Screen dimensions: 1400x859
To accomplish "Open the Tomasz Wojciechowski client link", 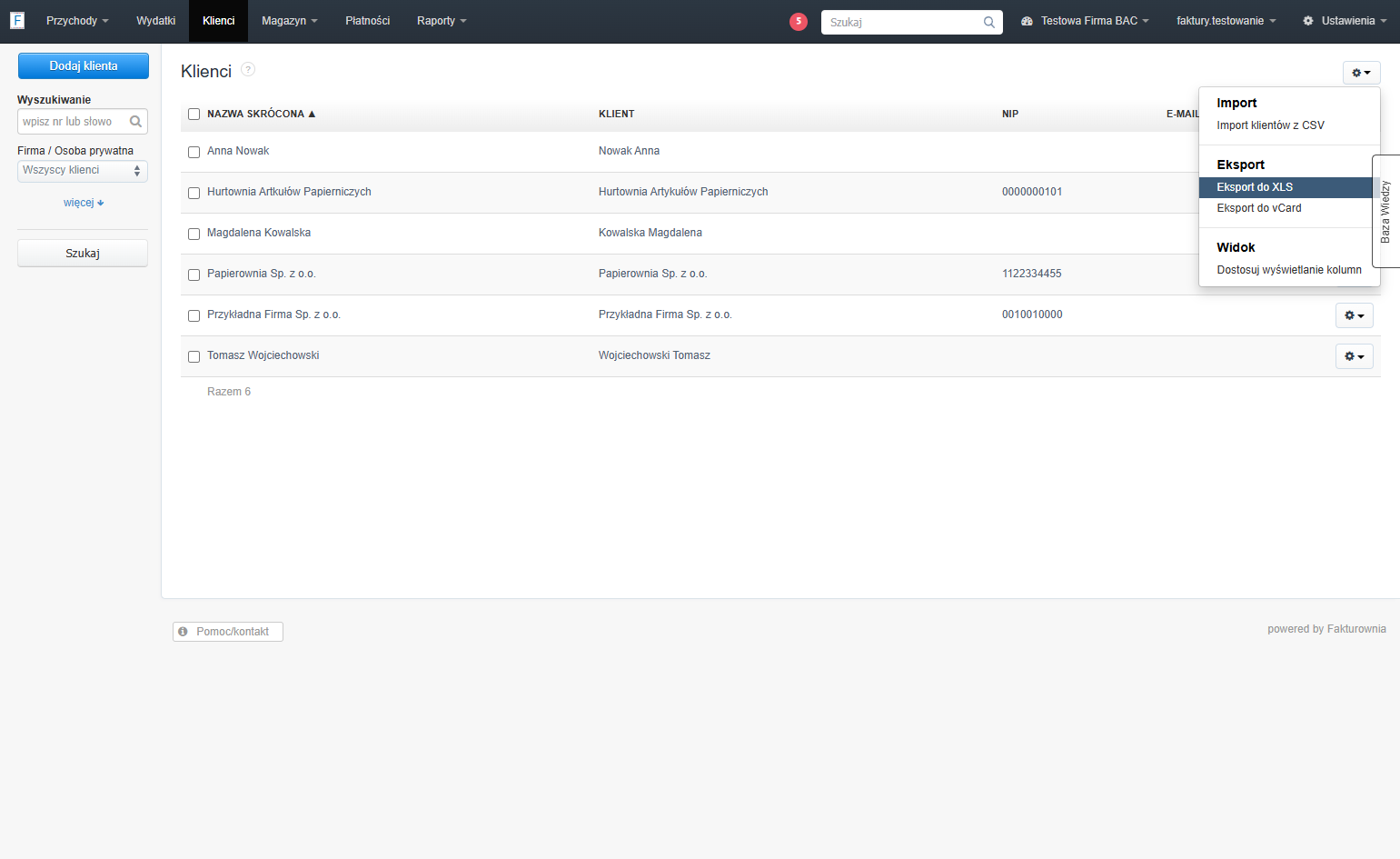I will [x=263, y=355].
